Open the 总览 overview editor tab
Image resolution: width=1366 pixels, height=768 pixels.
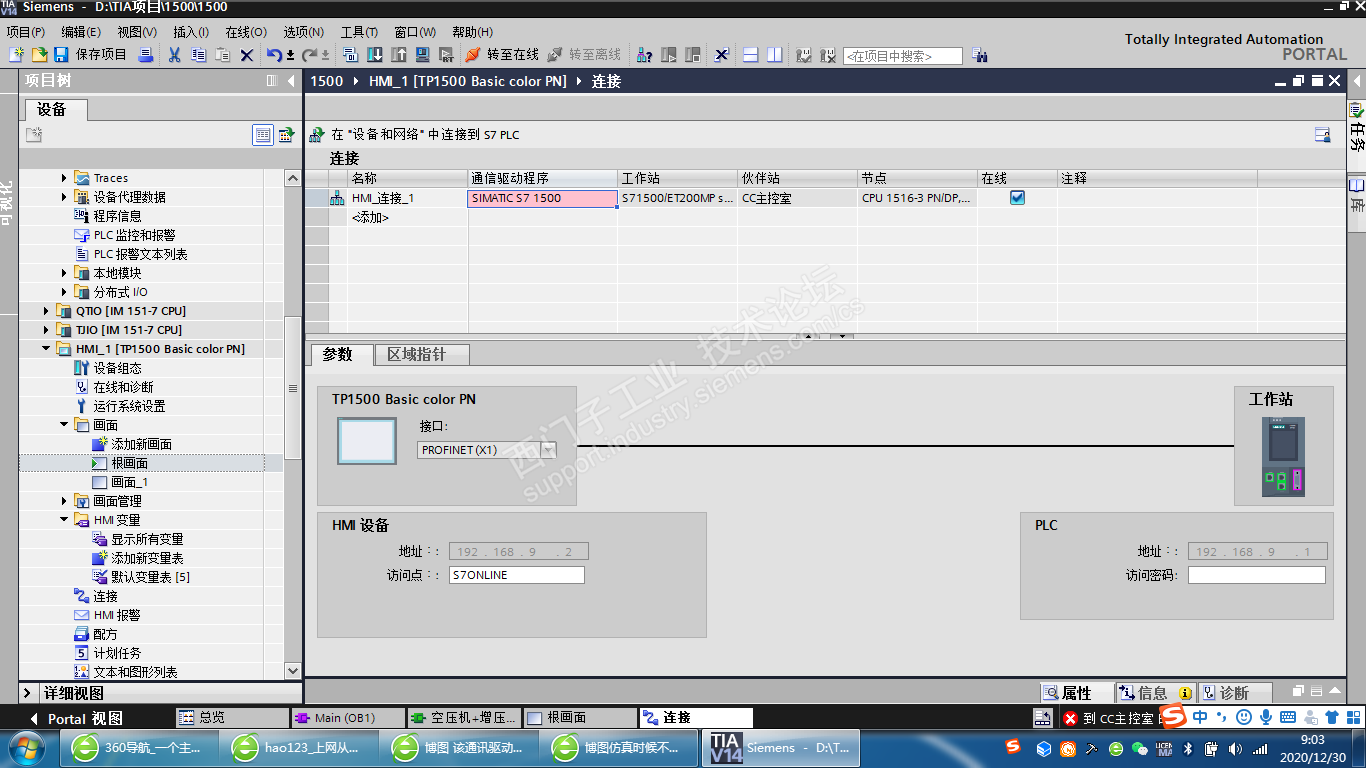[x=232, y=718]
